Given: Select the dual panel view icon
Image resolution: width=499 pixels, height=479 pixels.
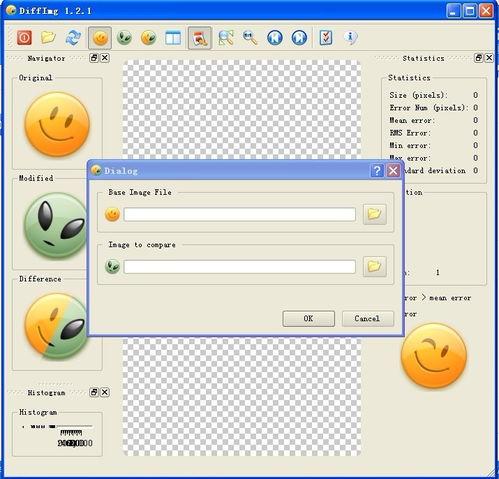Looking at the screenshot, I should (173, 38).
